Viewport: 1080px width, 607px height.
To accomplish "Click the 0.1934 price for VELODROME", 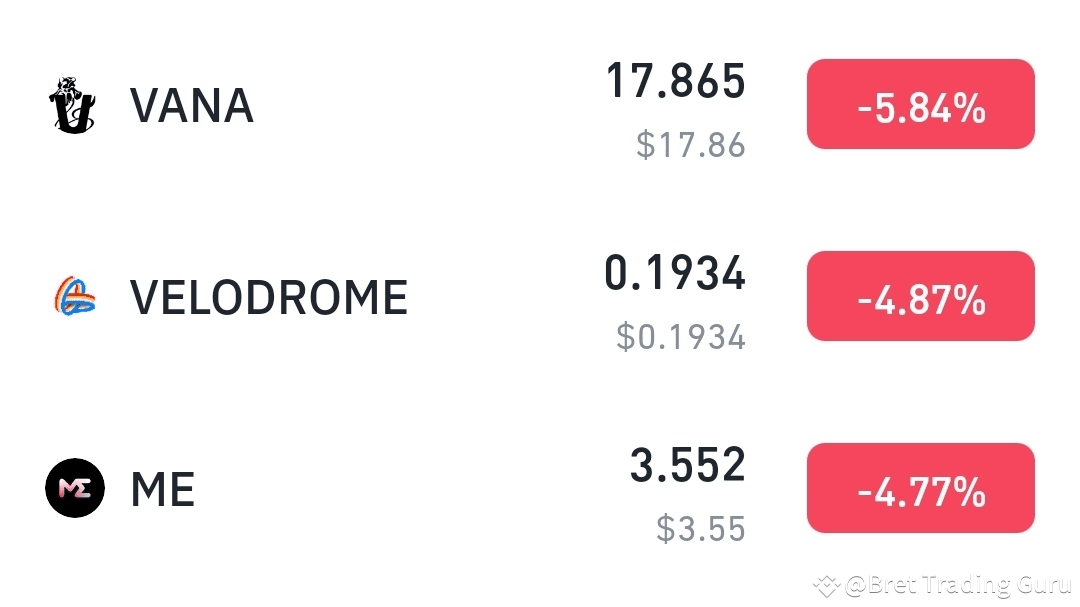I will [x=676, y=274].
